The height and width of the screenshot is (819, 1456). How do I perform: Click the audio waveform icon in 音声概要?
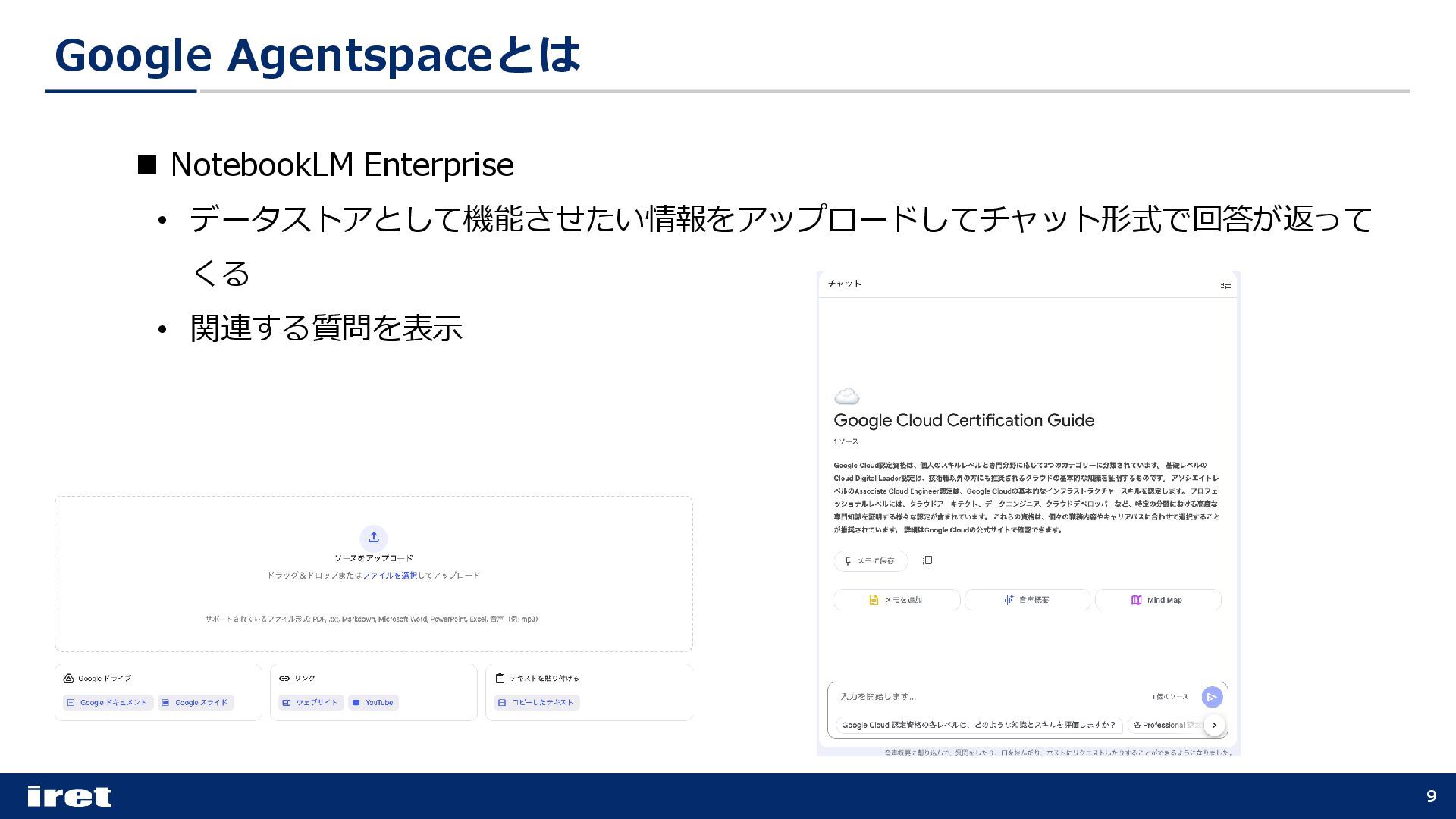(x=1008, y=600)
